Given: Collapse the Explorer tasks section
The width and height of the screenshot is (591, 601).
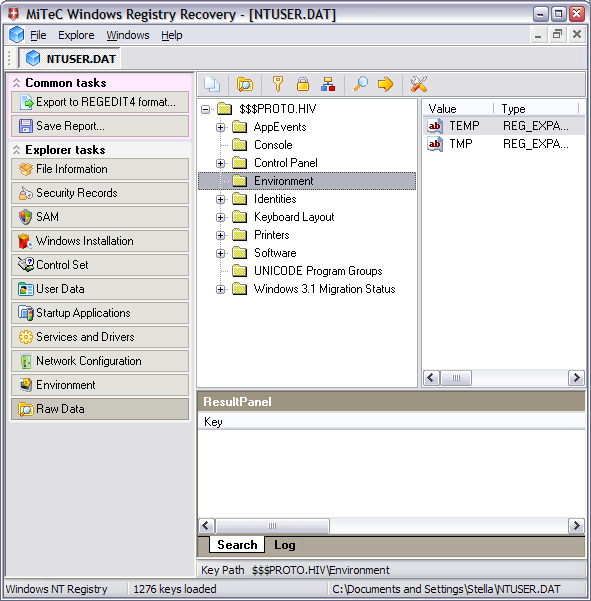Looking at the screenshot, I should click(x=16, y=150).
